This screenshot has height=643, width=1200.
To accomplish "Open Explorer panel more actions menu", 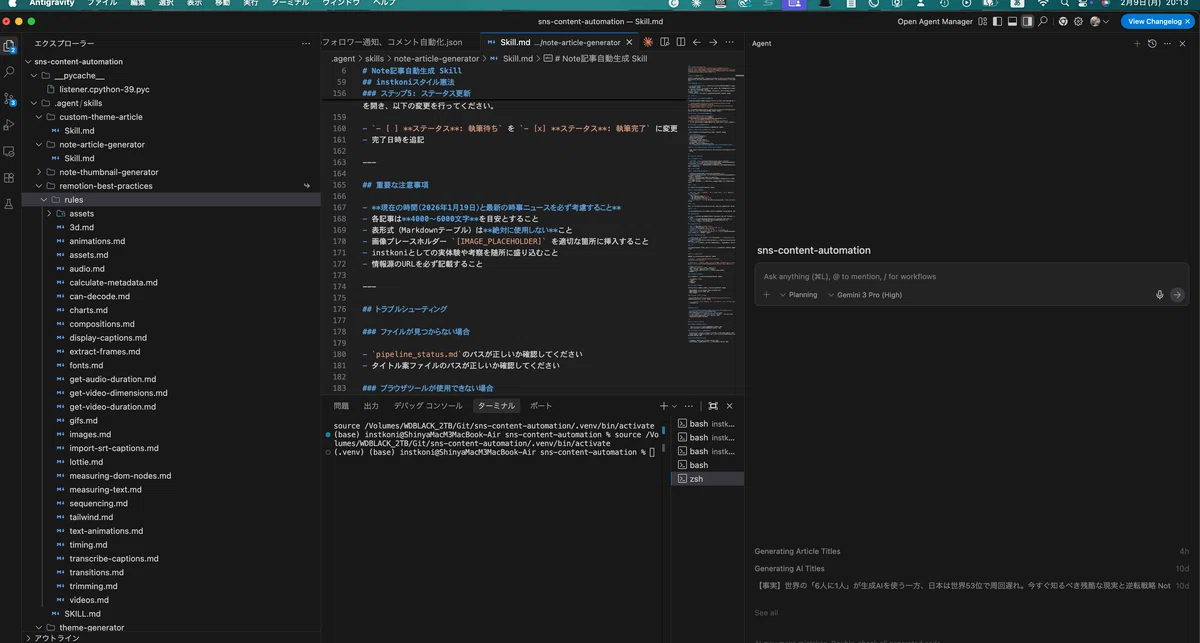I will [306, 43].
